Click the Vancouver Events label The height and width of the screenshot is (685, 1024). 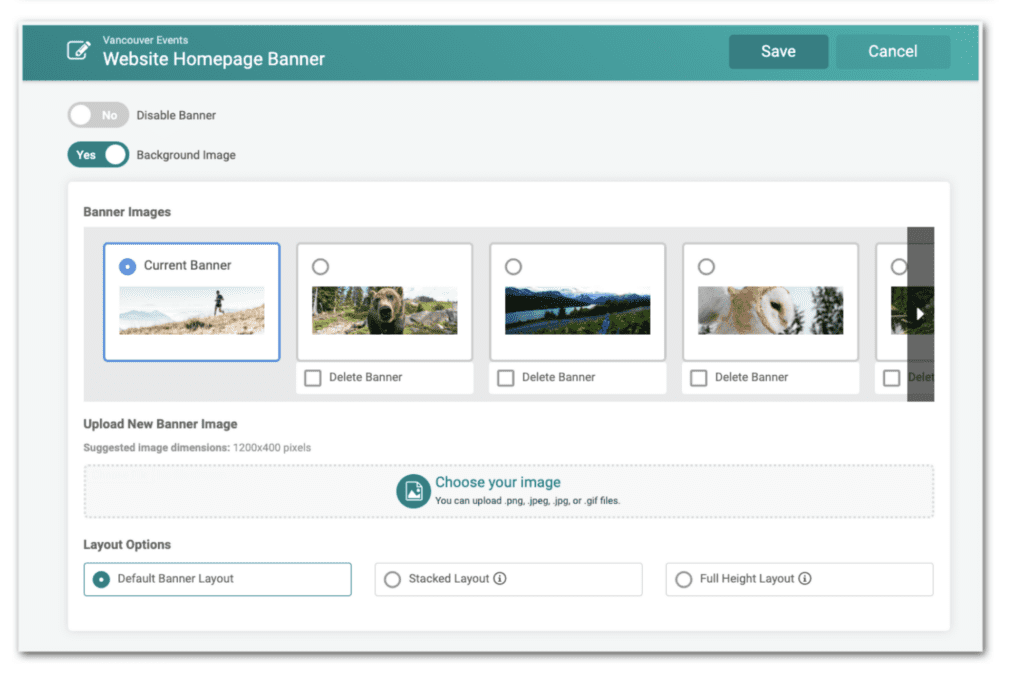pyautogui.click(x=145, y=40)
